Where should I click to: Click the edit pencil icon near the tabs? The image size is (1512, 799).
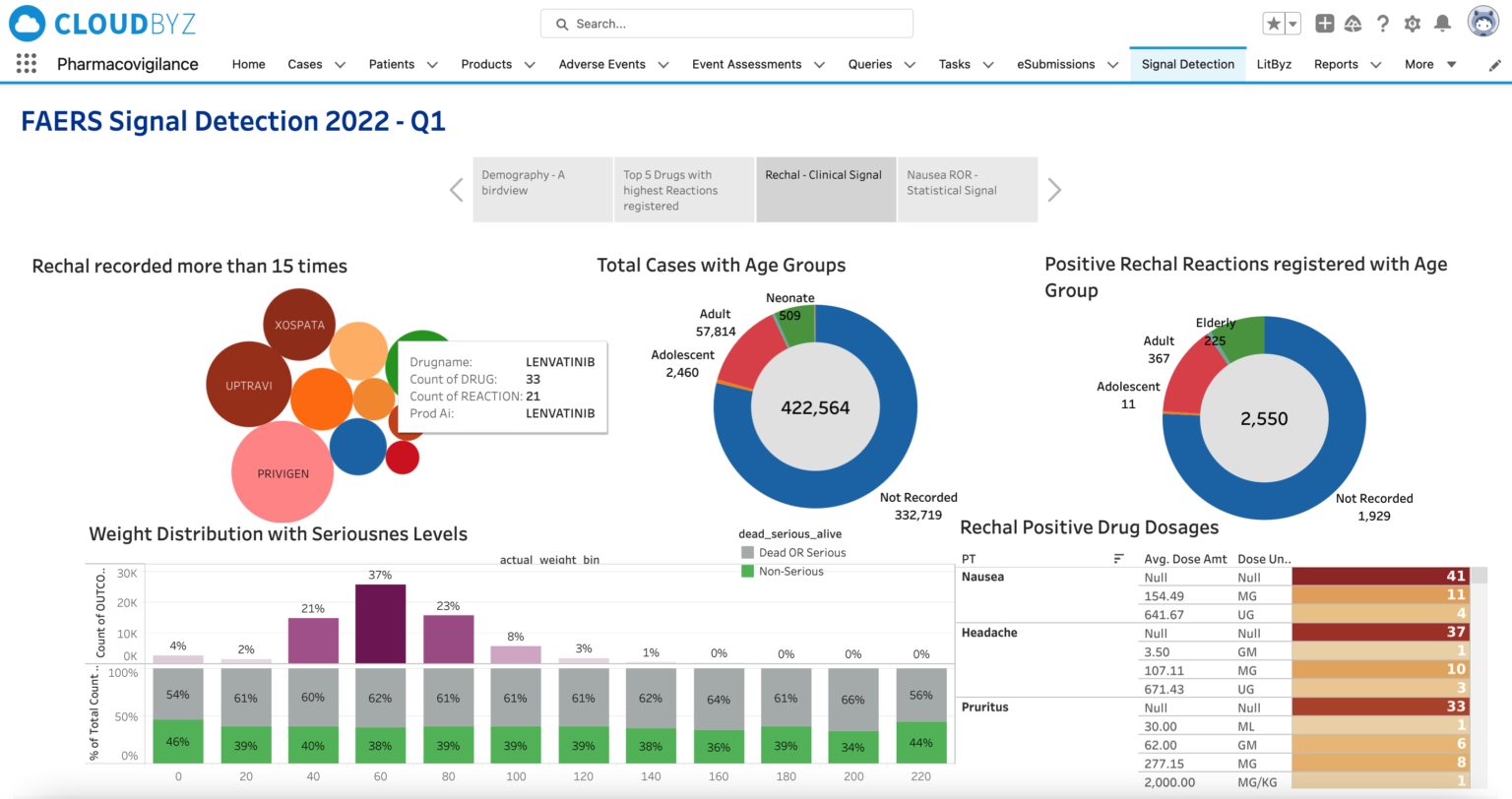[1494, 64]
